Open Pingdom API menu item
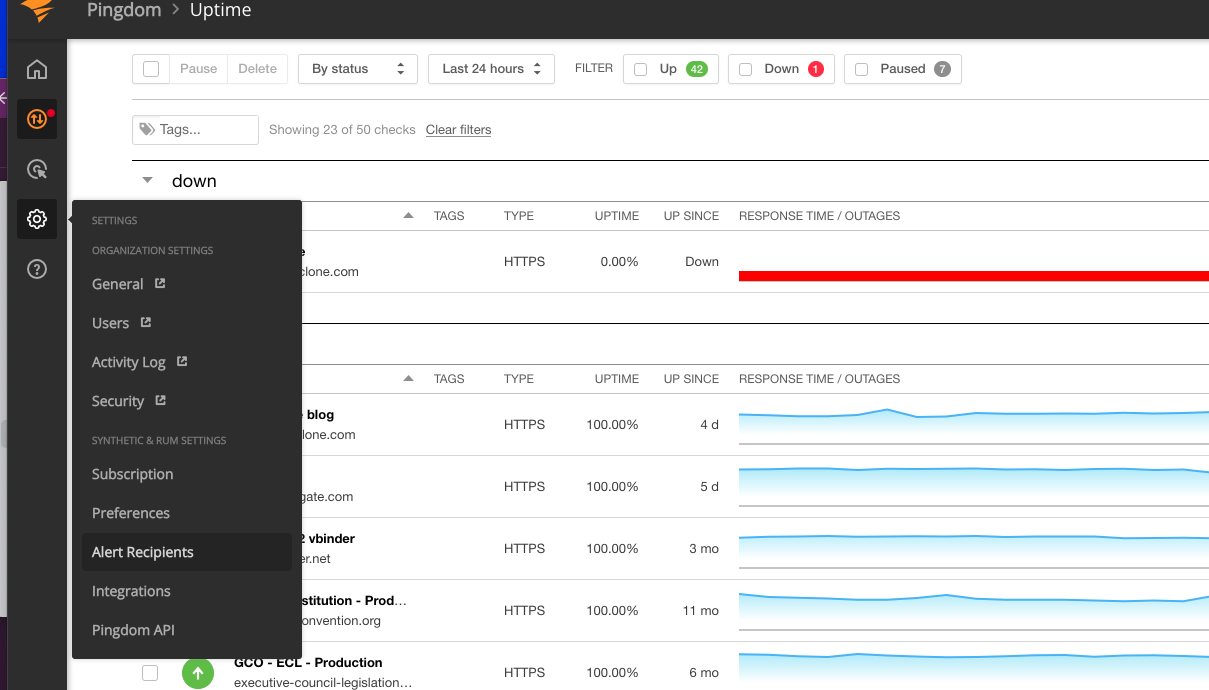The height and width of the screenshot is (690, 1209). pos(133,630)
